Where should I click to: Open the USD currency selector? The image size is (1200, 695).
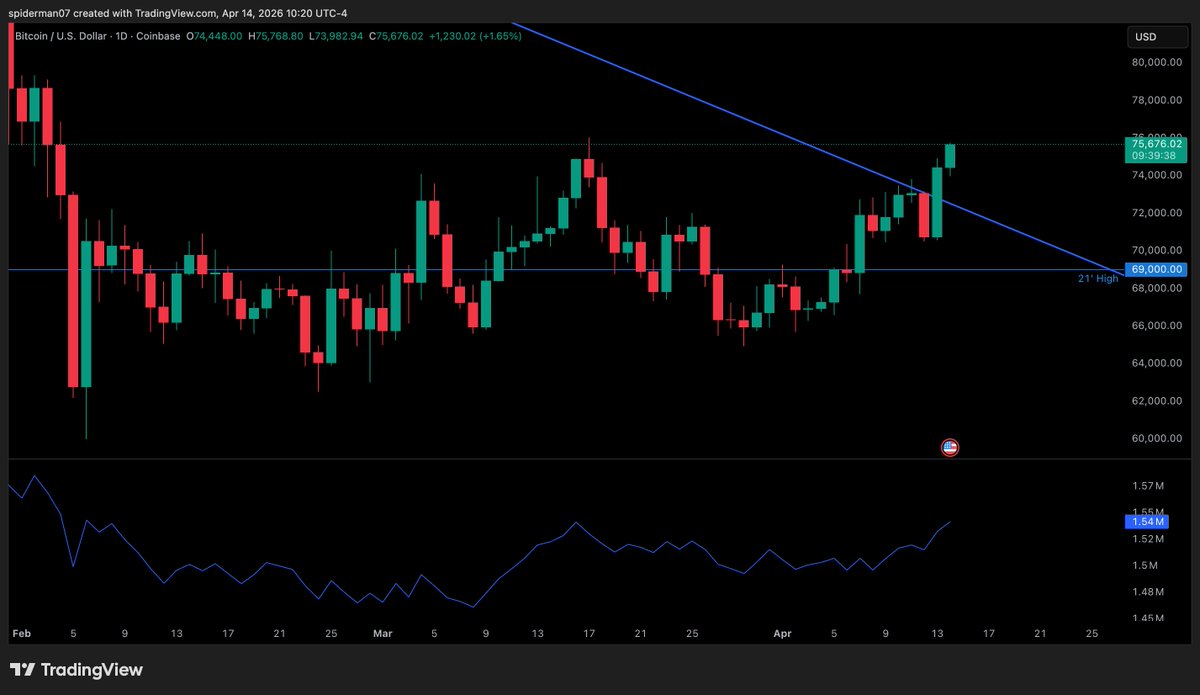tap(1145, 37)
